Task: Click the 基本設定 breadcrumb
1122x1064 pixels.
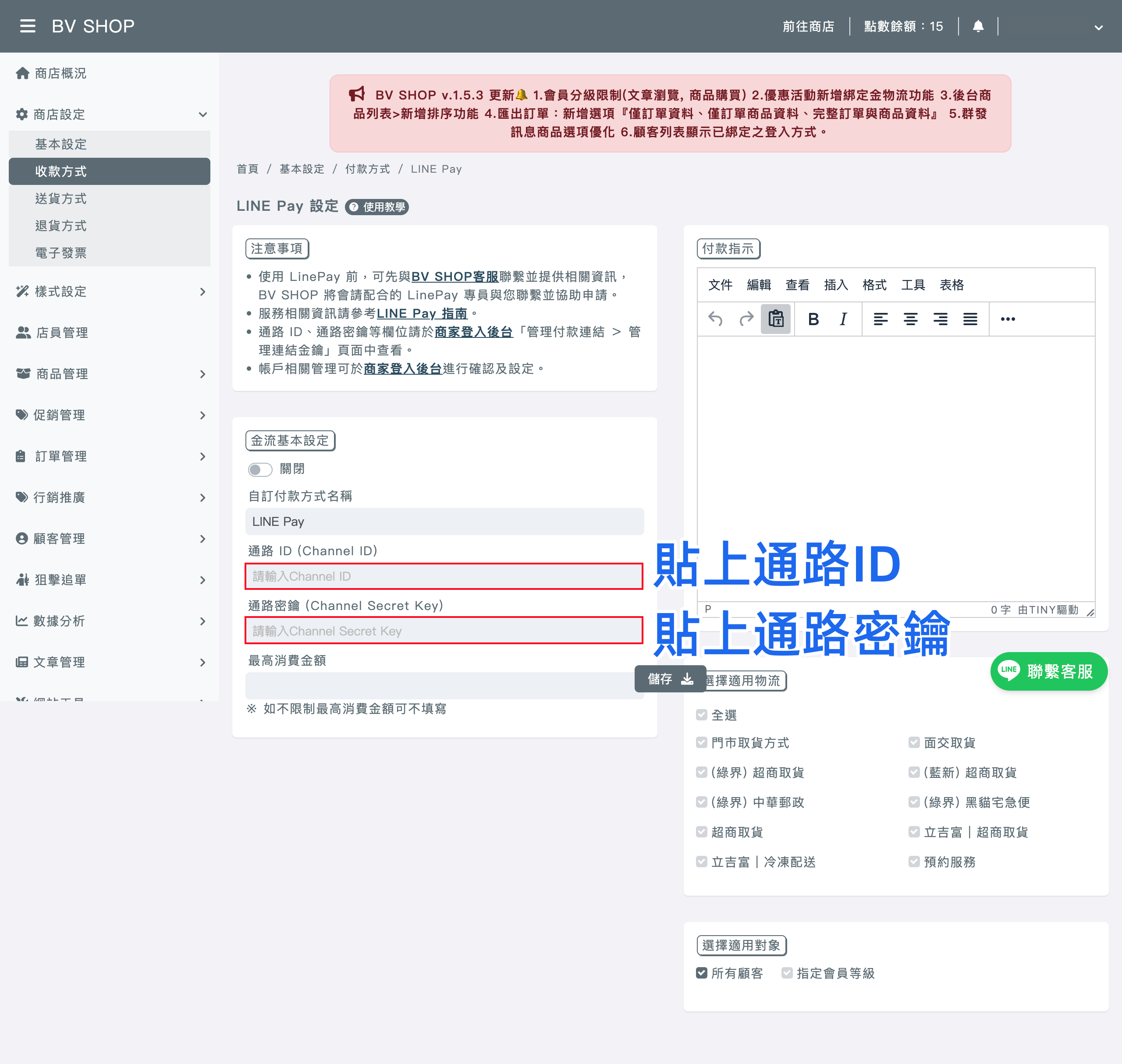Action: pyautogui.click(x=302, y=169)
